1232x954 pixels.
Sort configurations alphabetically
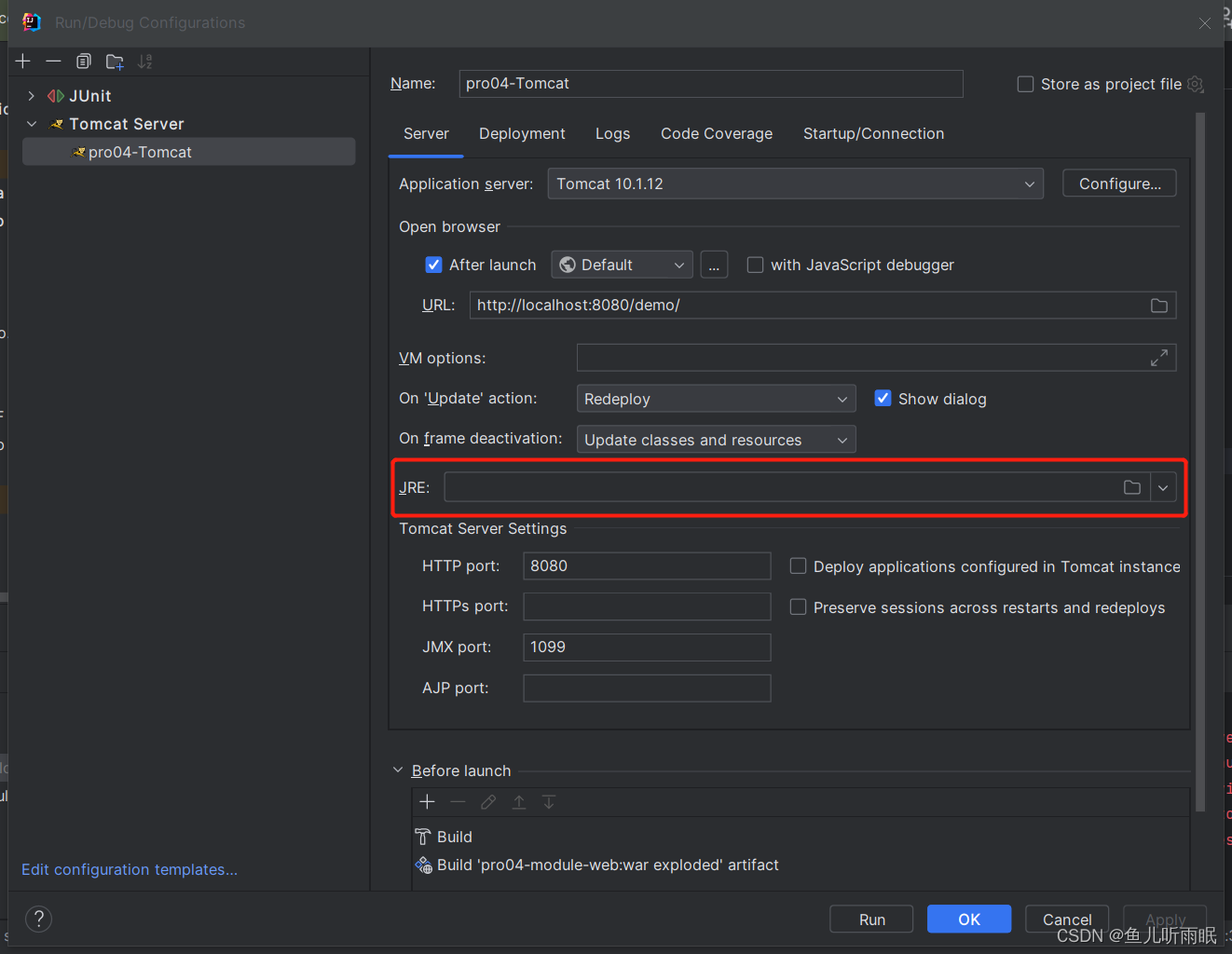(x=144, y=61)
